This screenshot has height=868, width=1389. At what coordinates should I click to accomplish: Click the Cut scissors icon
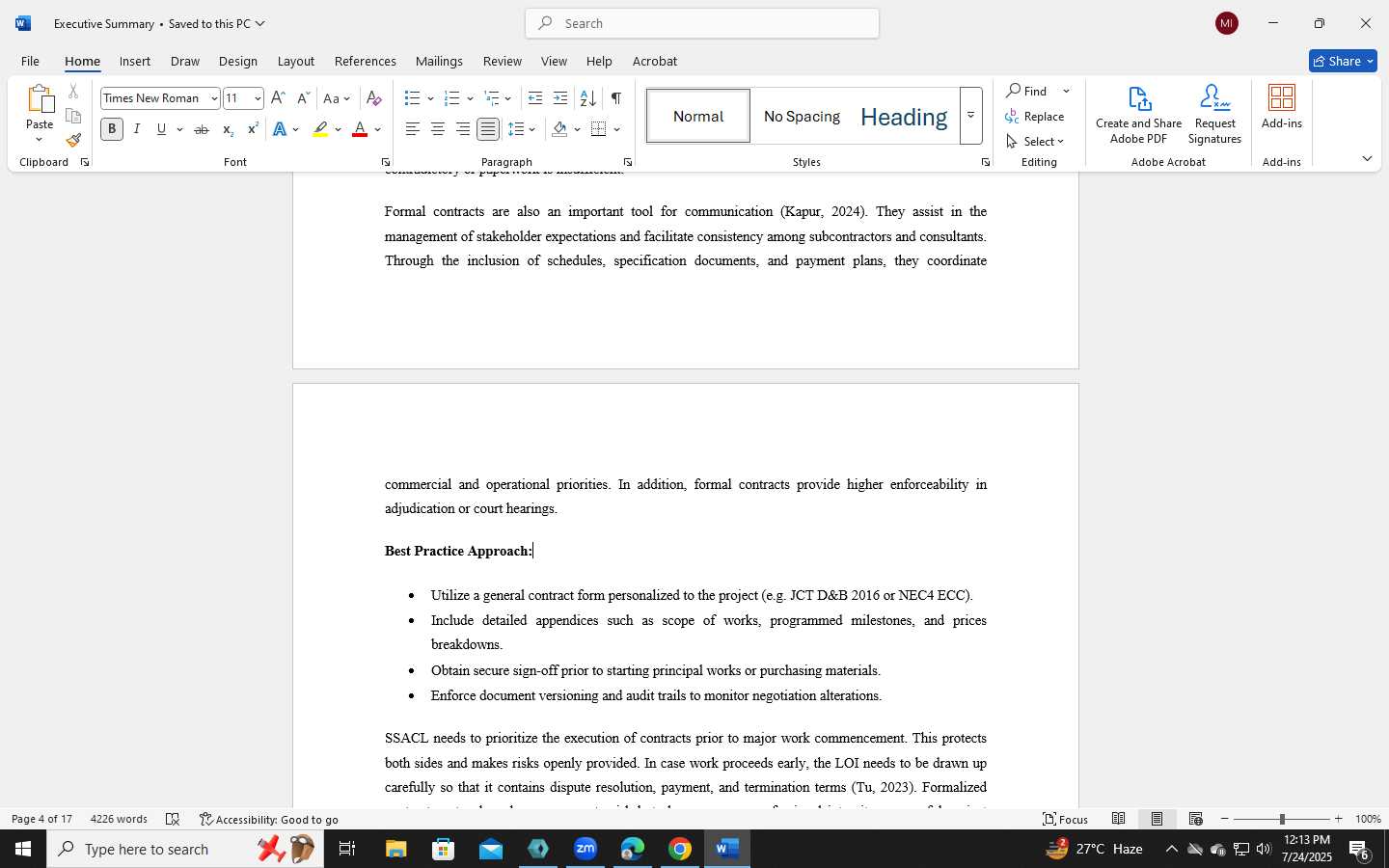(73, 92)
